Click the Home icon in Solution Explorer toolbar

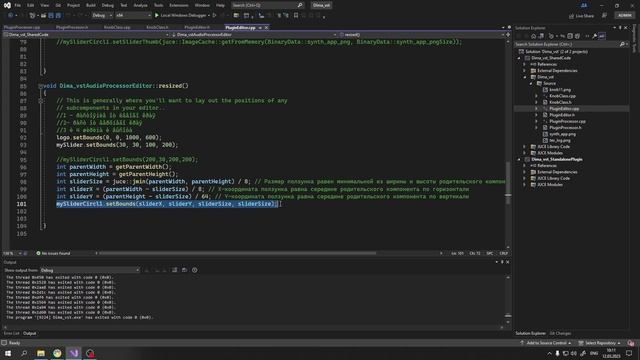pos(533,36)
